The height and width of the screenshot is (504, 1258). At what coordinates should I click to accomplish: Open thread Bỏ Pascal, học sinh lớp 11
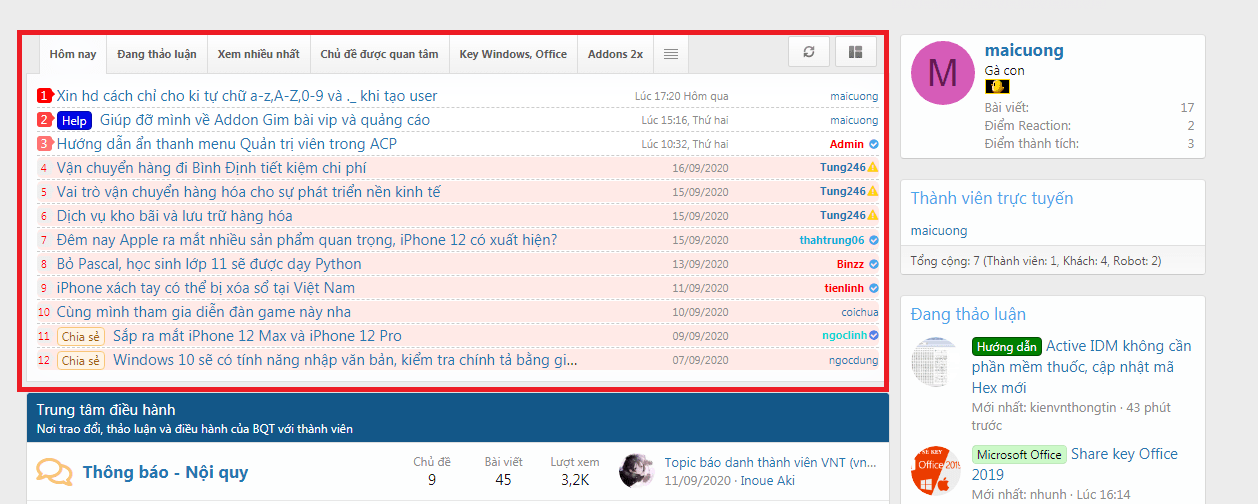[209, 264]
